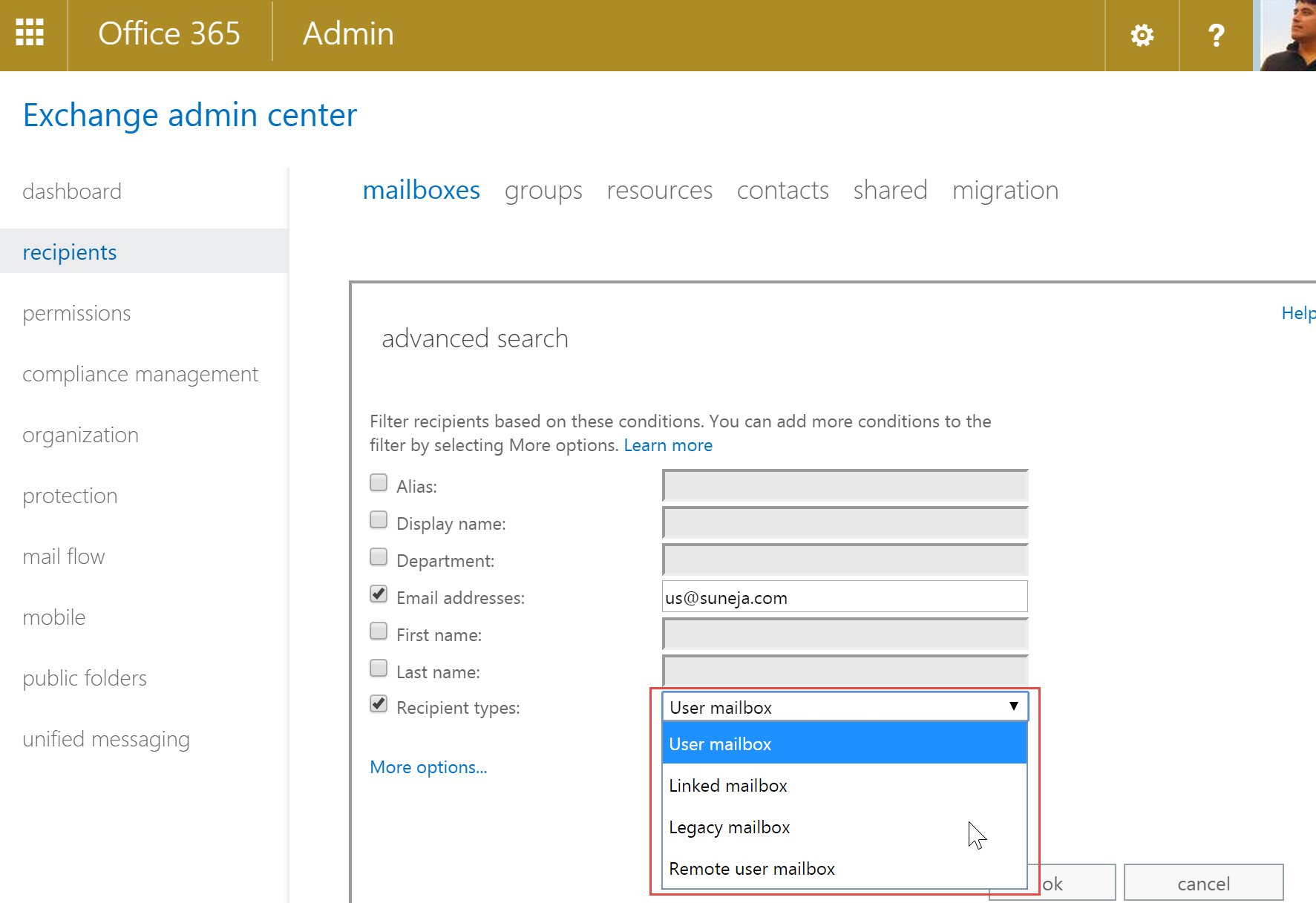Uncheck the Recipient types checkbox
The height and width of the screenshot is (903, 1316).
[379, 704]
